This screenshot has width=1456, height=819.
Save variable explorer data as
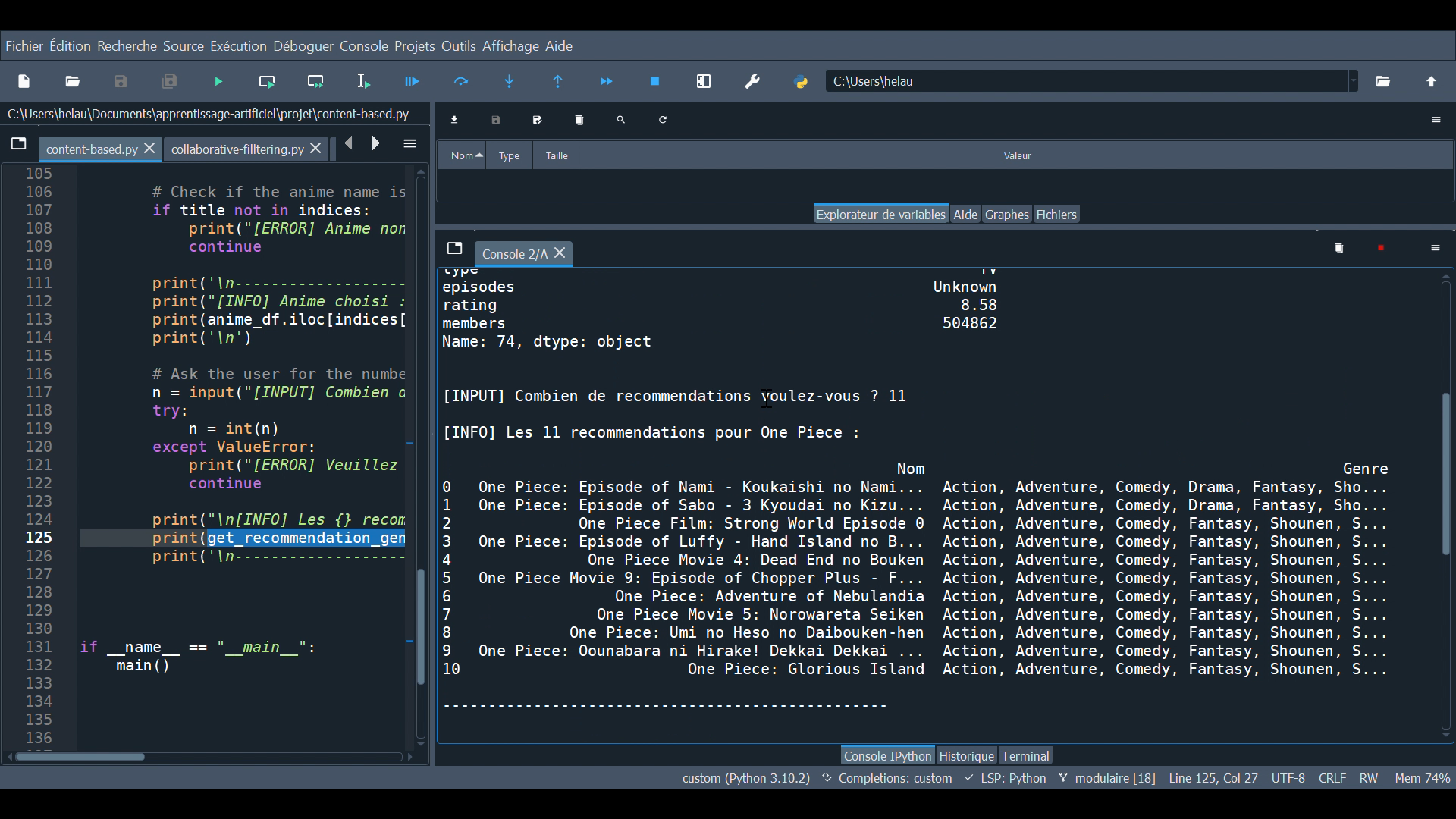click(x=538, y=120)
